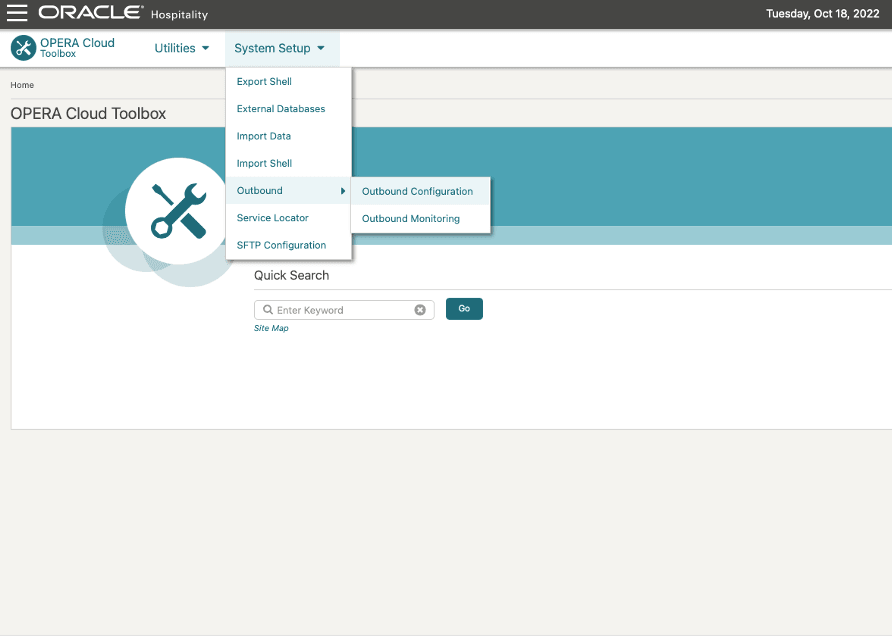Open External Databases

tap(280, 108)
